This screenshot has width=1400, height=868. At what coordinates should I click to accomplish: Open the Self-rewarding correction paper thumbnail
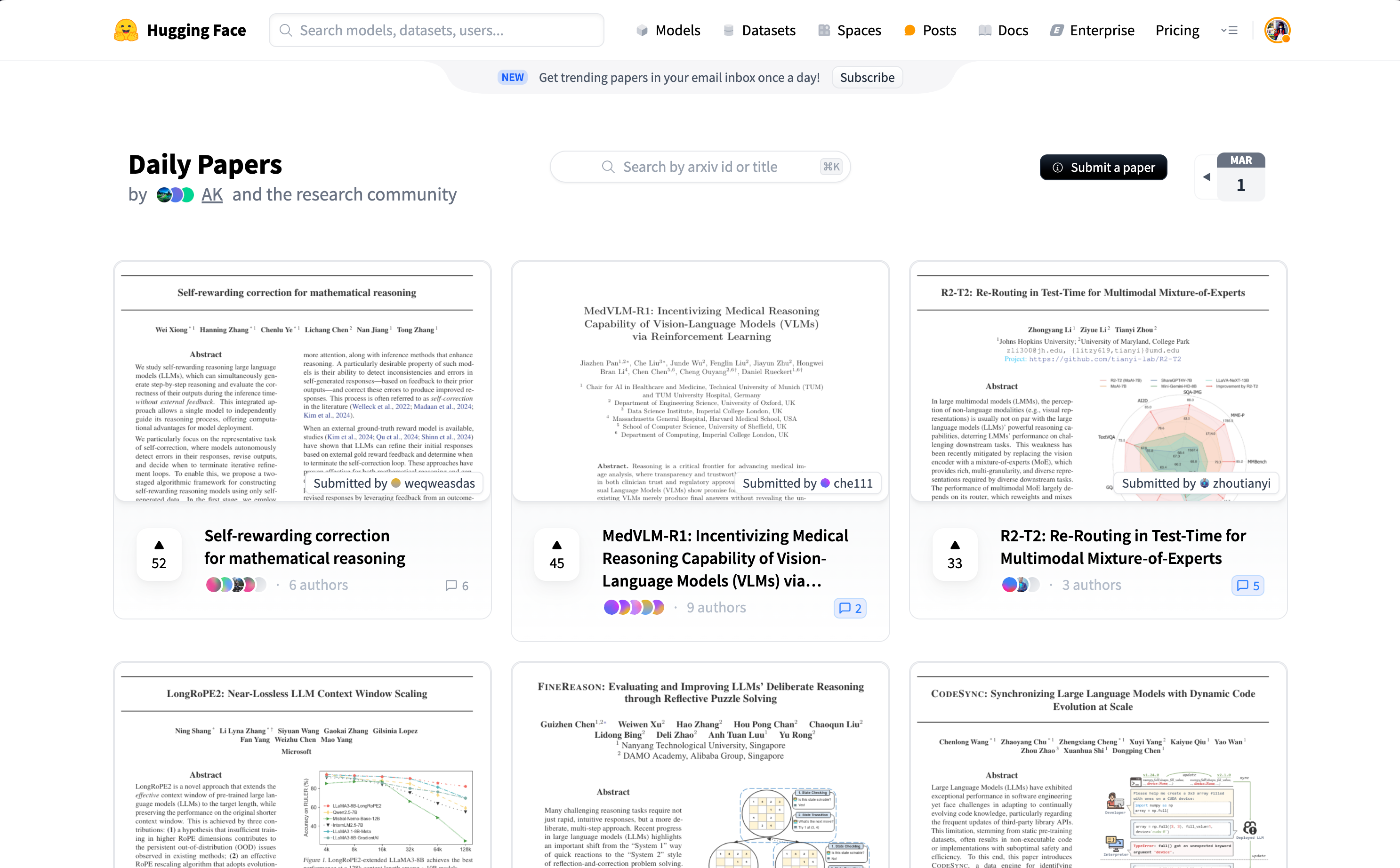click(302, 382)
